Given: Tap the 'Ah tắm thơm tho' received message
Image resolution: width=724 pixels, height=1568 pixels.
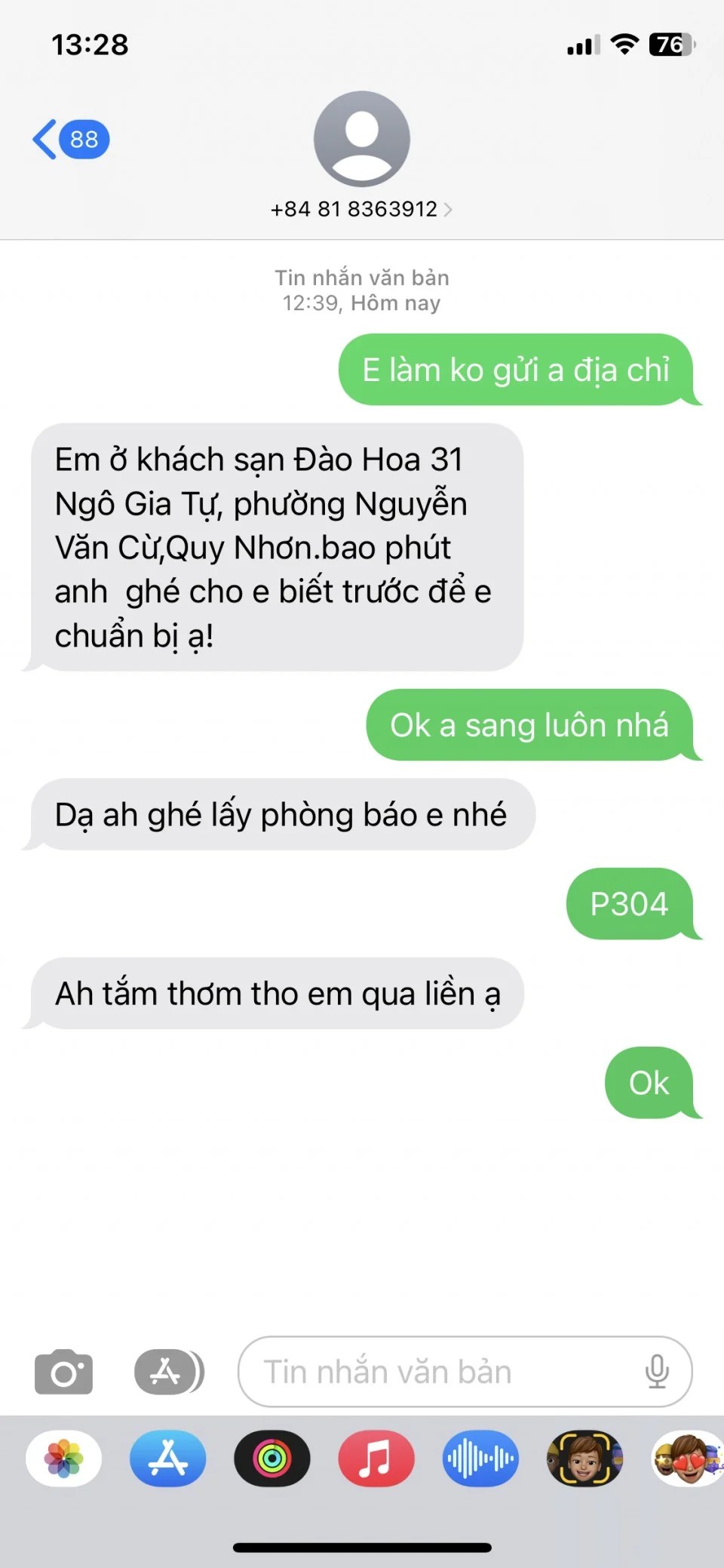Looking at the screenshot, I should [x=275, y=993].
